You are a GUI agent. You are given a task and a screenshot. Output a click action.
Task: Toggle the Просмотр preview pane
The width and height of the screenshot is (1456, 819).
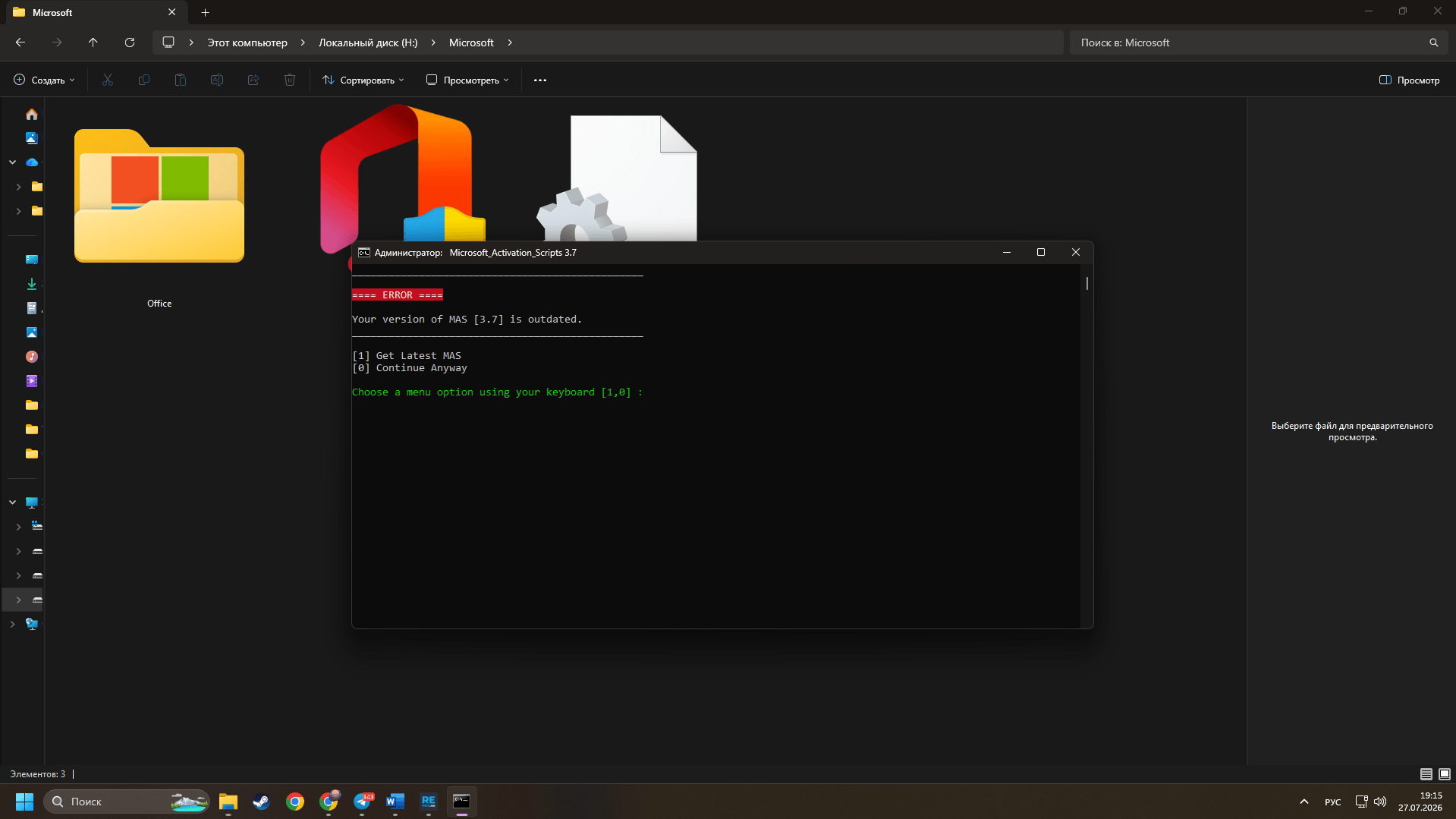point(1409,80)
